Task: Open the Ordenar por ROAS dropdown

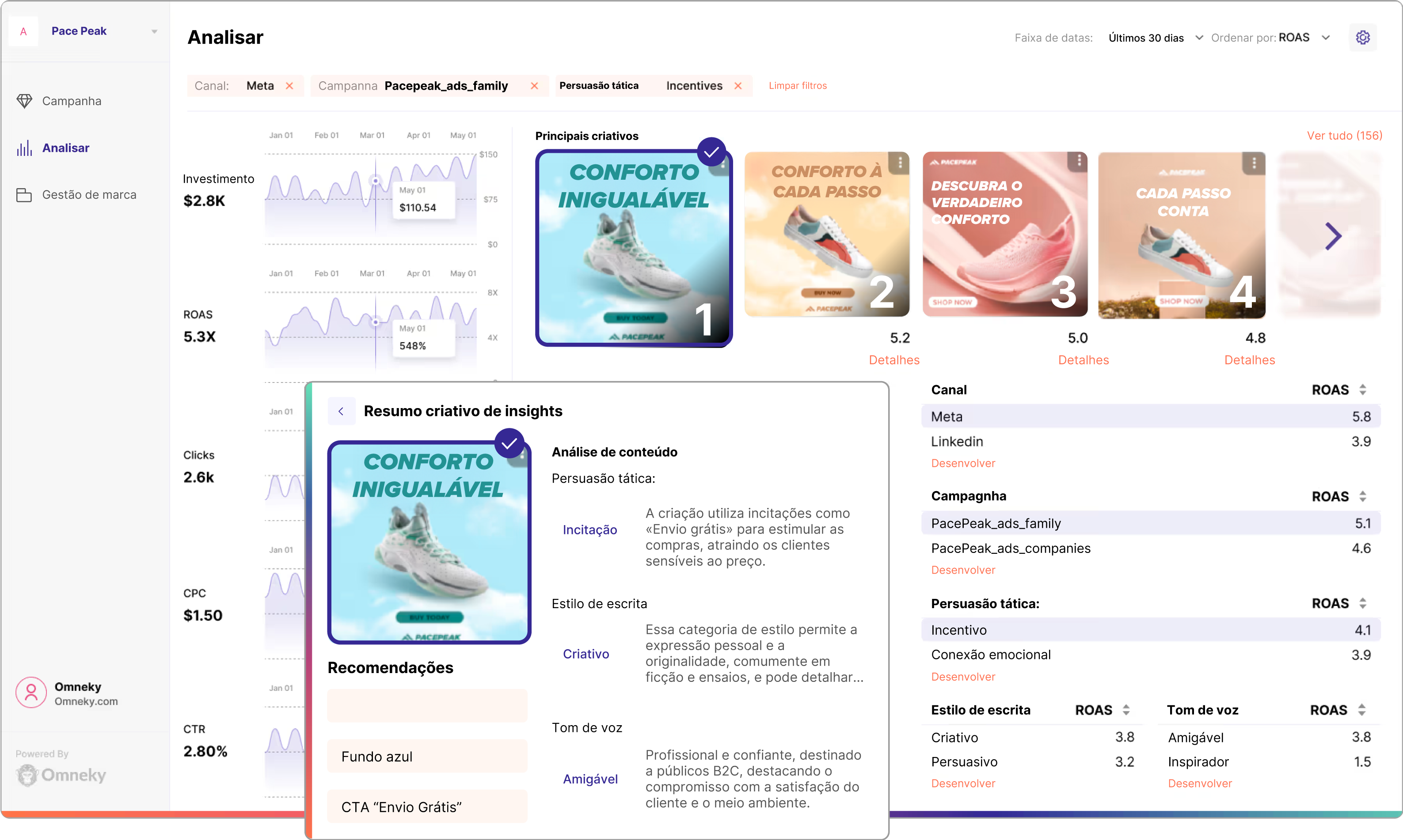Action: click(1325, 38)
